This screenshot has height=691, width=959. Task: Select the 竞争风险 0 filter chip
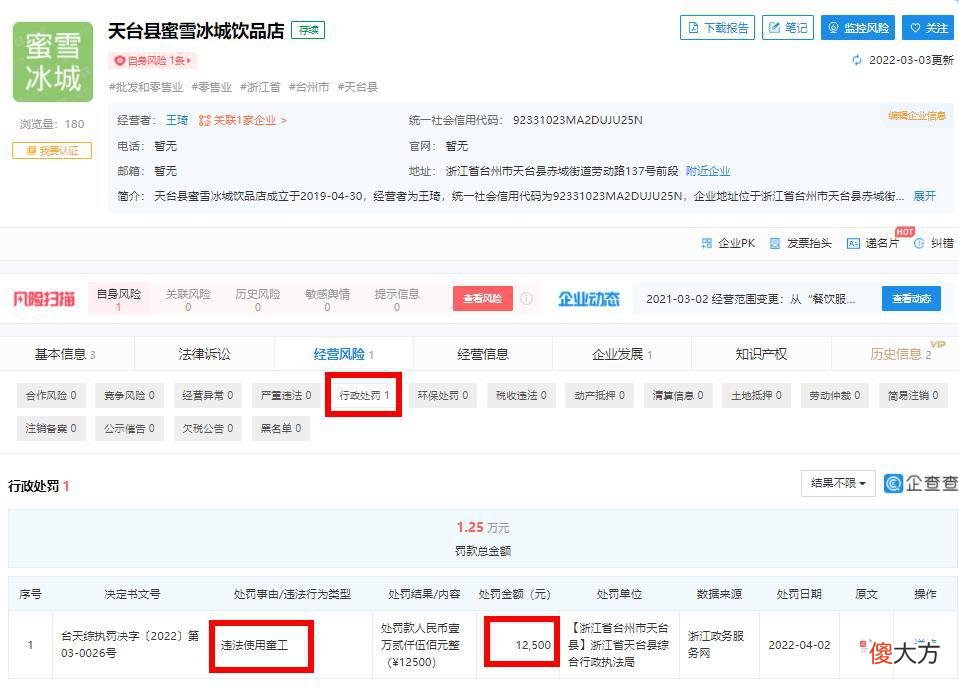(129, 396)
